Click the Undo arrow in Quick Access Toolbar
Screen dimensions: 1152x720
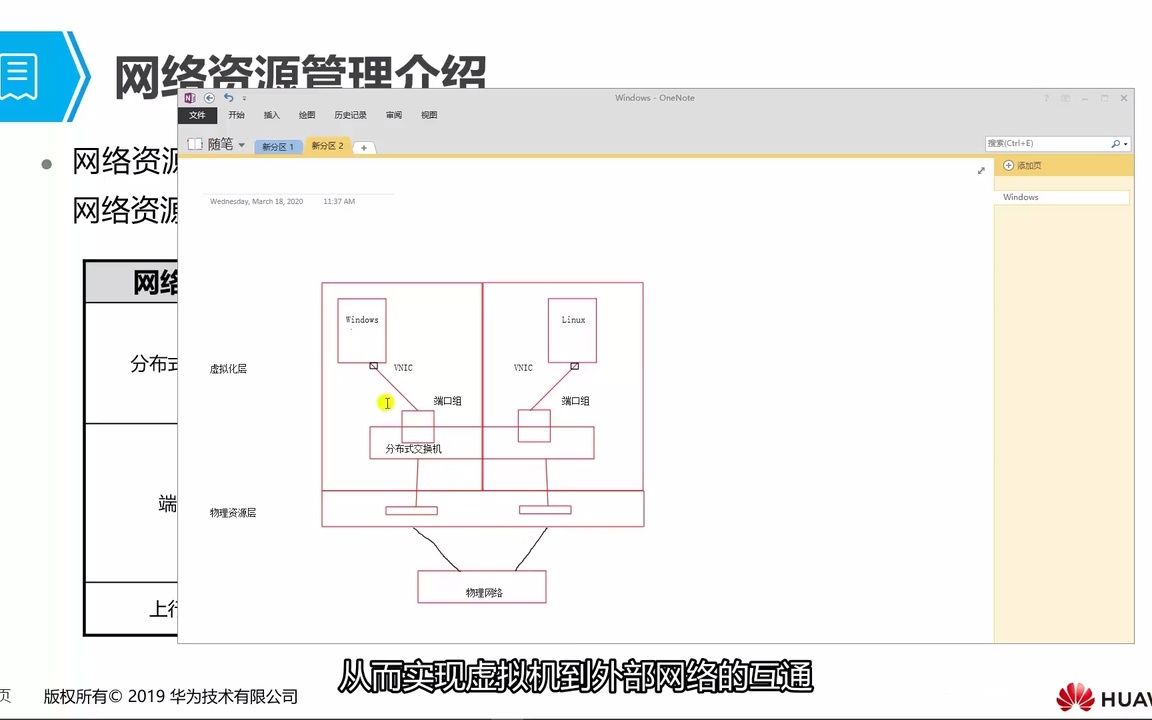click(x=229, y=97)
